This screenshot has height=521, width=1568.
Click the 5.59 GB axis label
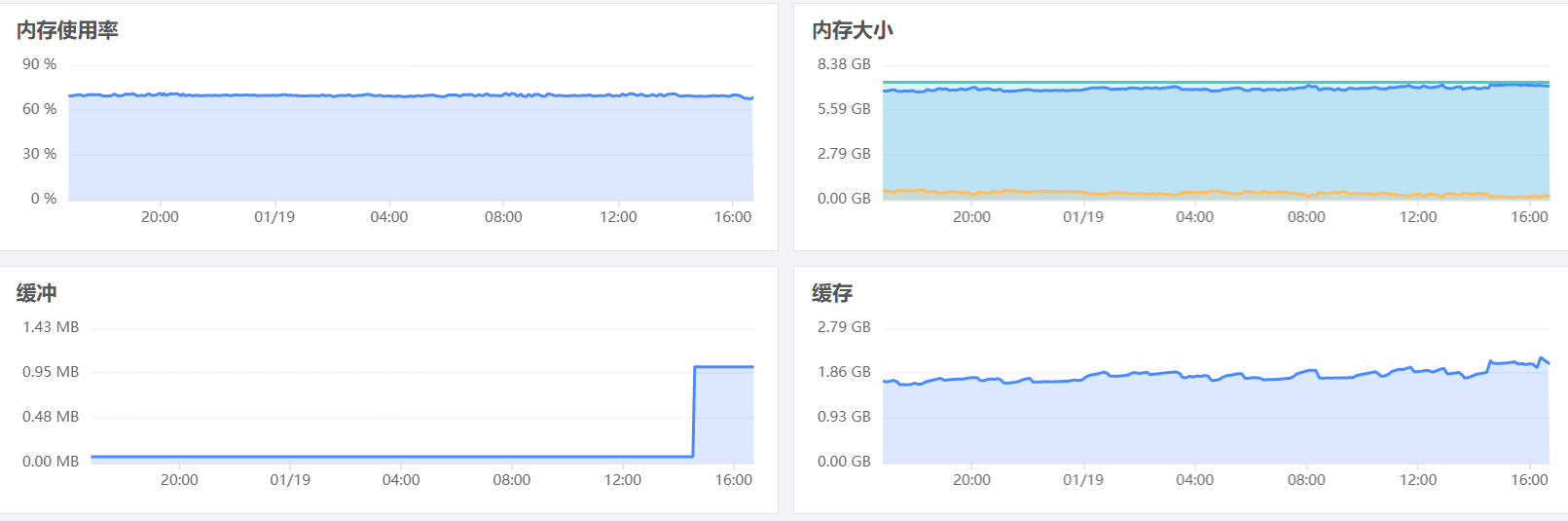pos(844,109)
